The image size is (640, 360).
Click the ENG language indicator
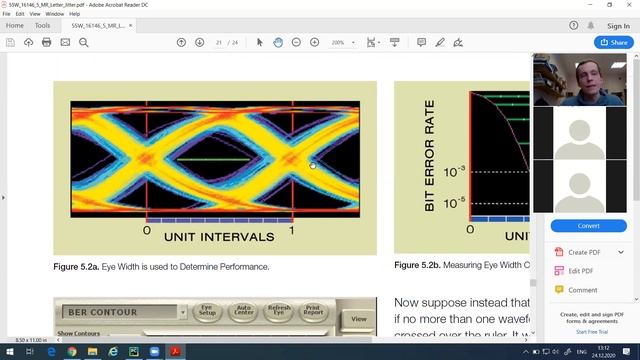582,352
